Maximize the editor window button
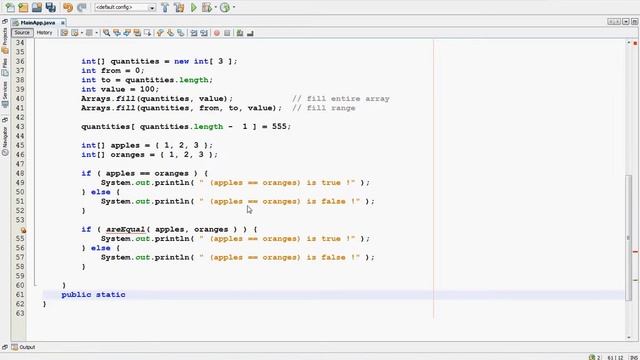This screenshot has width=640, height=360. click(x=634, y=22)
